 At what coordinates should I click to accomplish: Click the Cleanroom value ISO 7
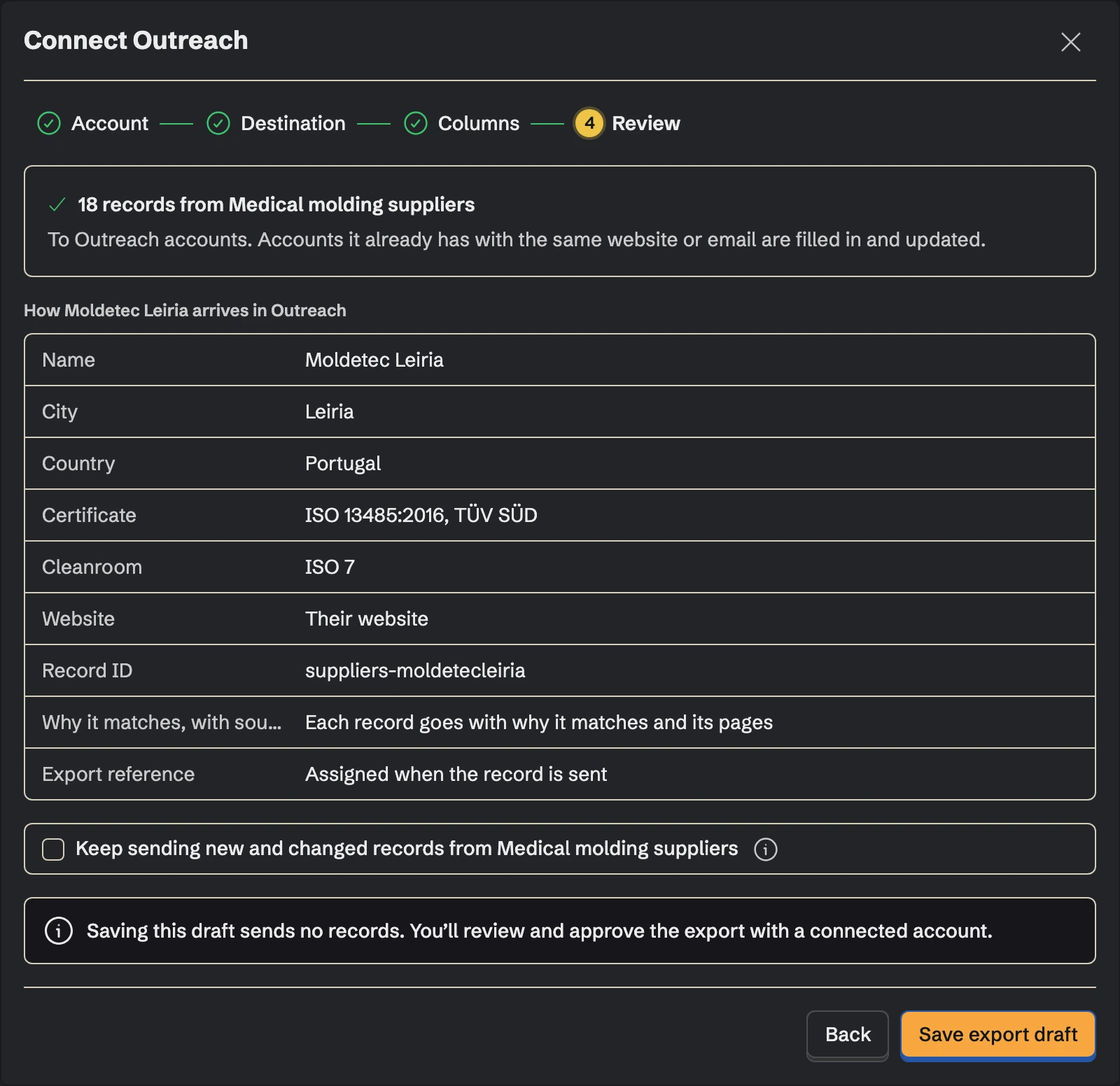tap(330, 567)
